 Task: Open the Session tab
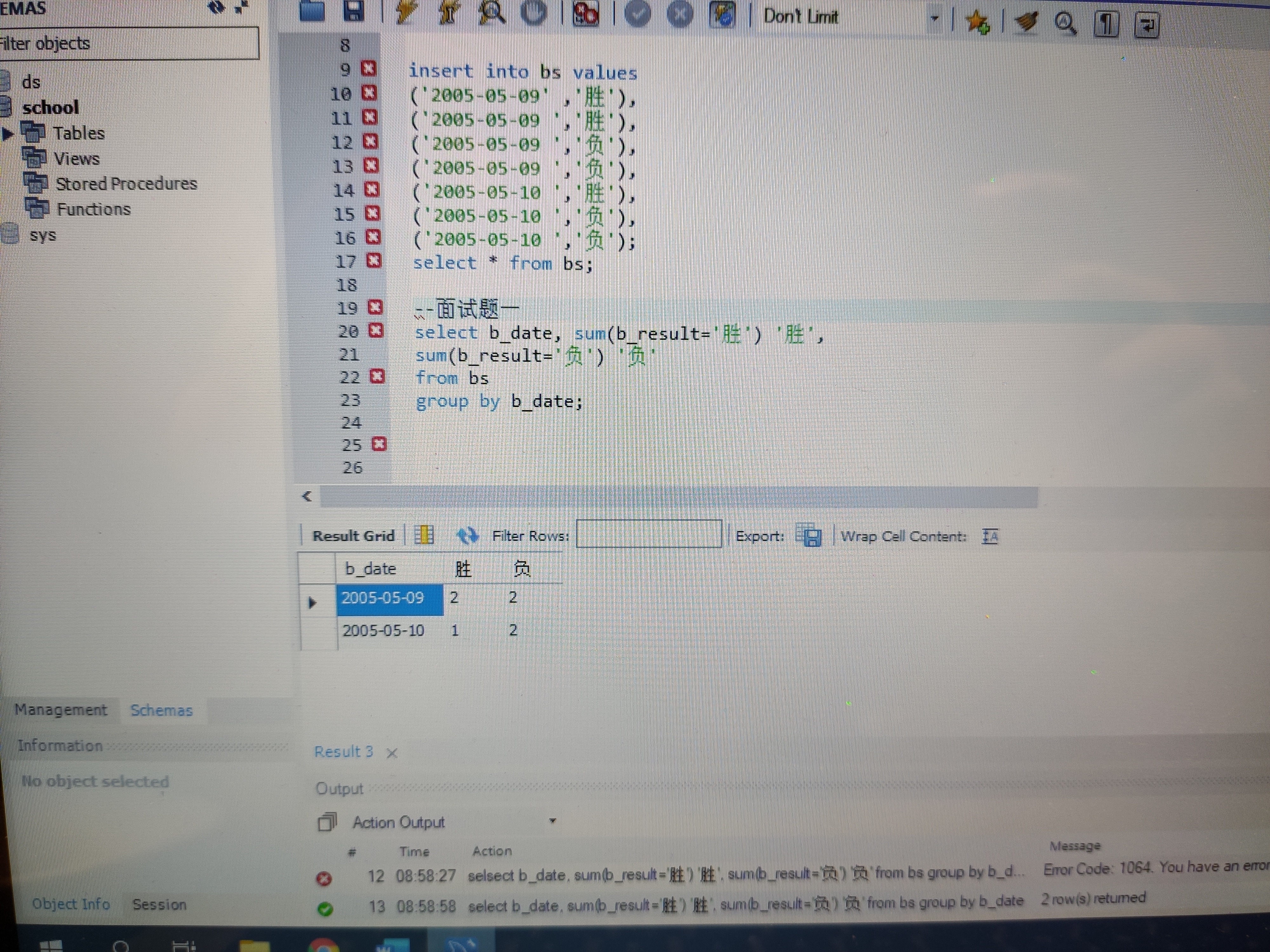coord(159,904)
